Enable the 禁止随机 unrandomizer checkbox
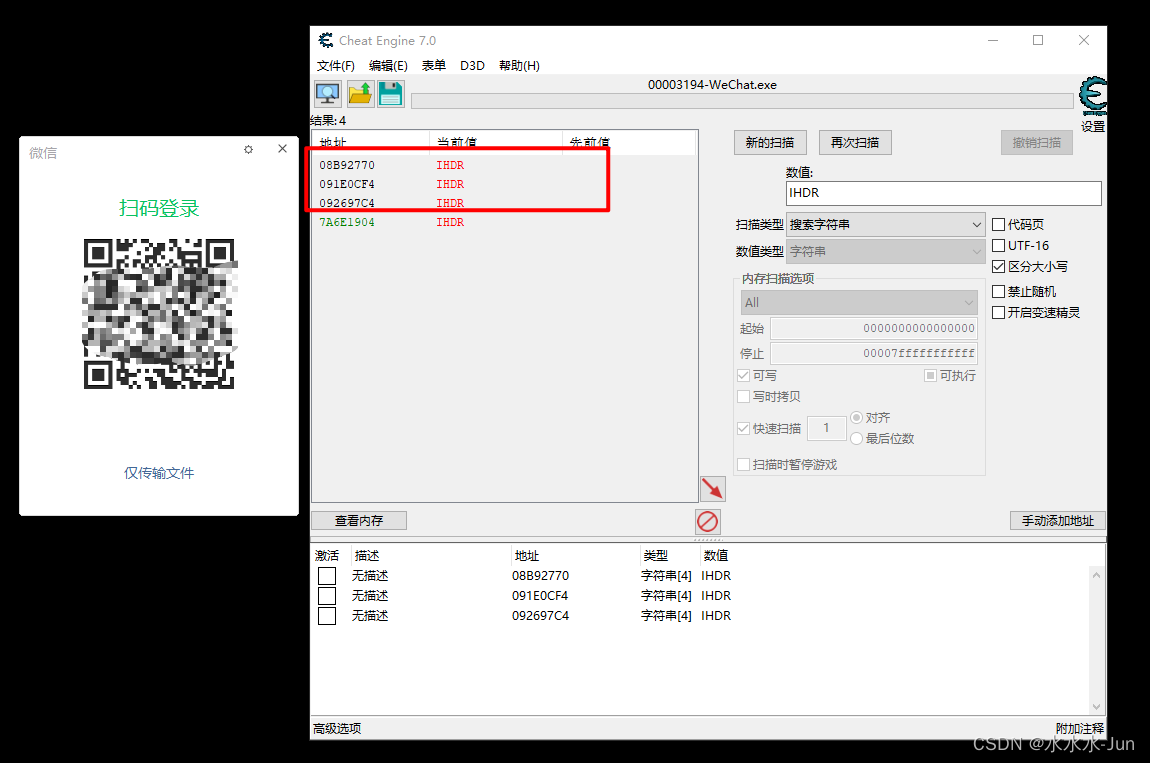 (x=999, y=292)
